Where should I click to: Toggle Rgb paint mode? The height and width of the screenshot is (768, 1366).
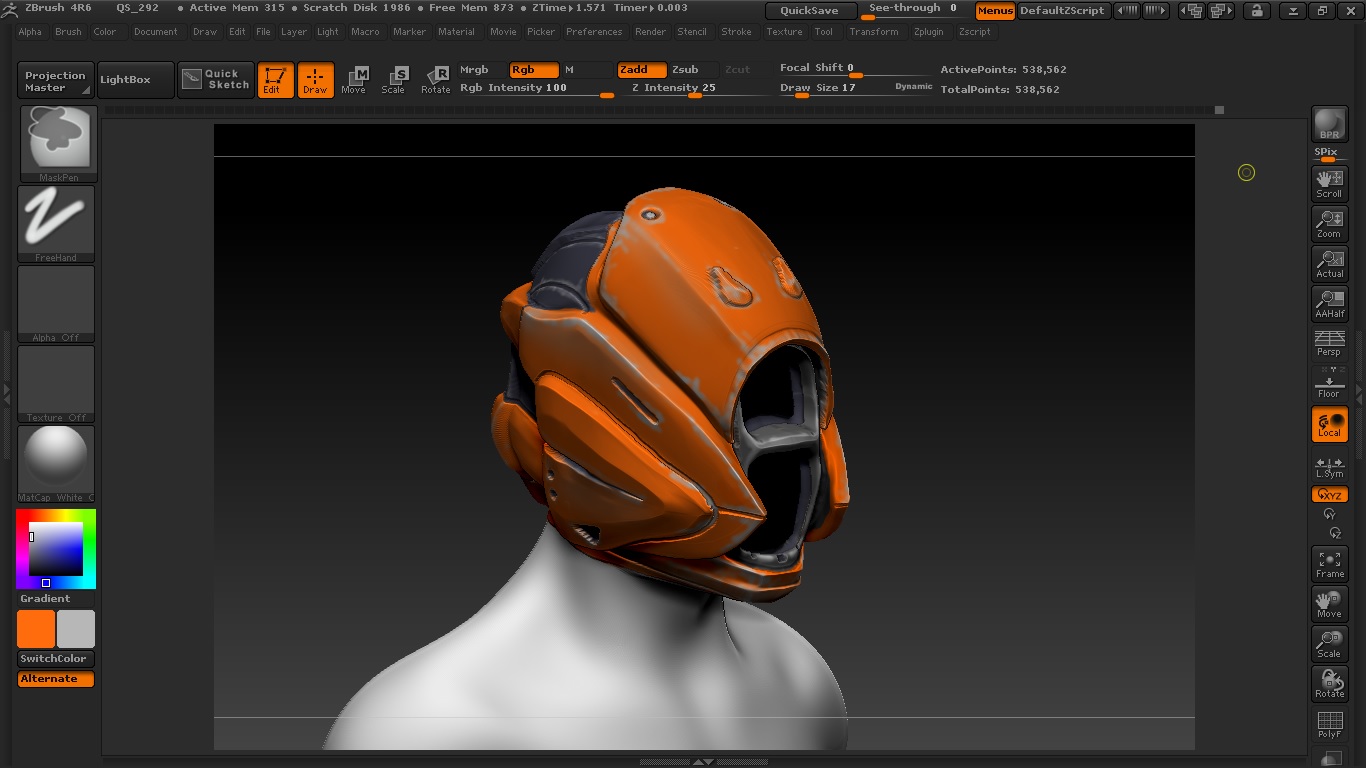point(534,70)
